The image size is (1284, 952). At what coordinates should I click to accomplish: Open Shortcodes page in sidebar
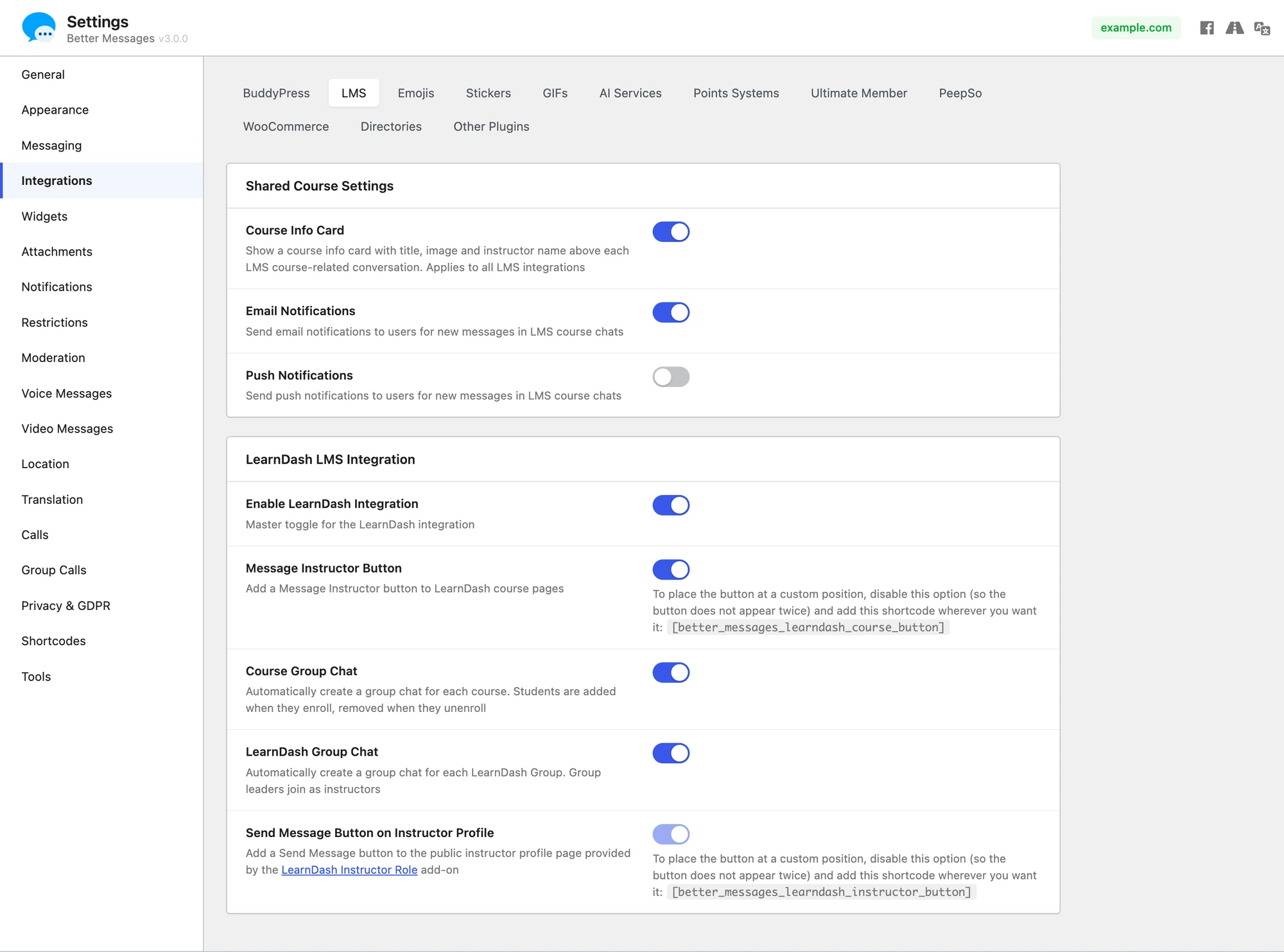101,641
